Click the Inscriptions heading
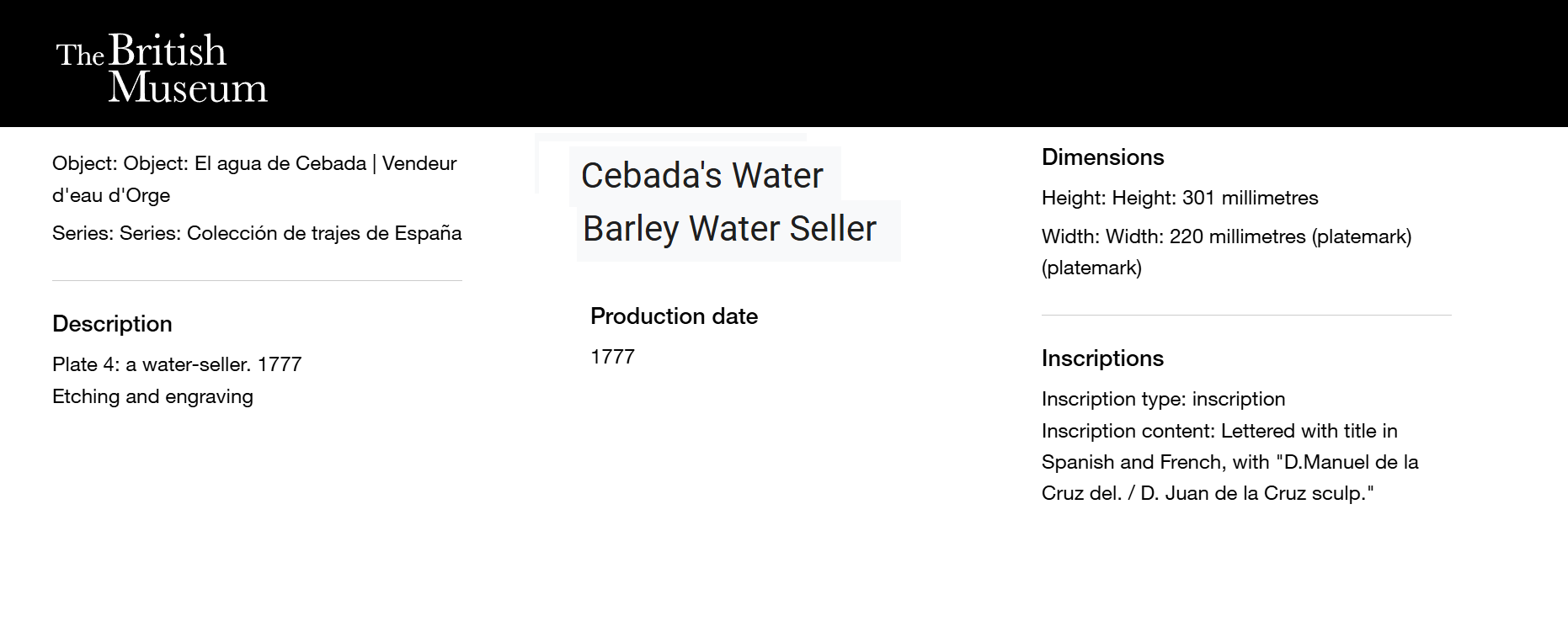 [1102, 358]
